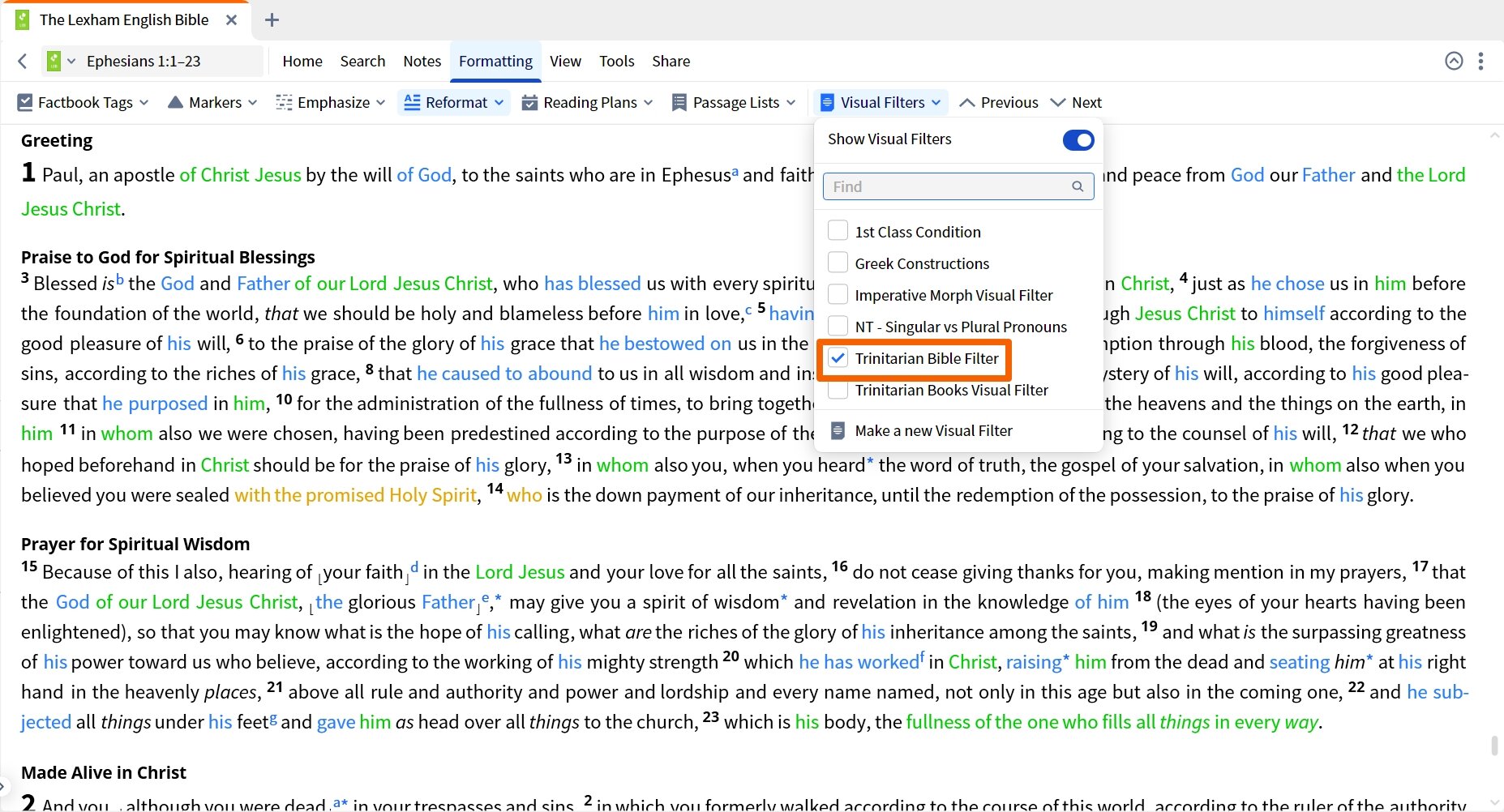1504x812 pixels.
Task: Click the Praise to God for Spiritual Blessings heading
Action: click(168, 257)
